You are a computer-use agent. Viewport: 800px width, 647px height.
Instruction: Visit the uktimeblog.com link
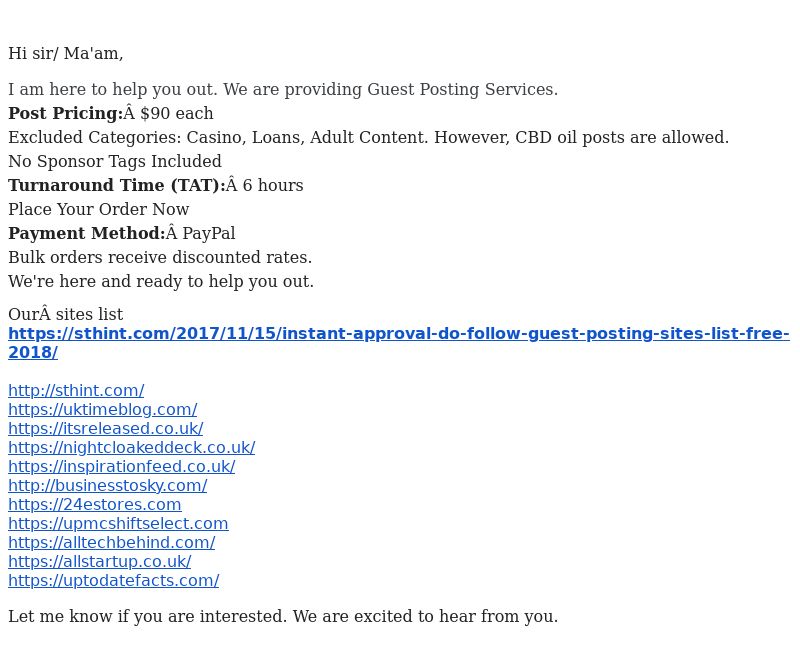[x=103, y=410]
